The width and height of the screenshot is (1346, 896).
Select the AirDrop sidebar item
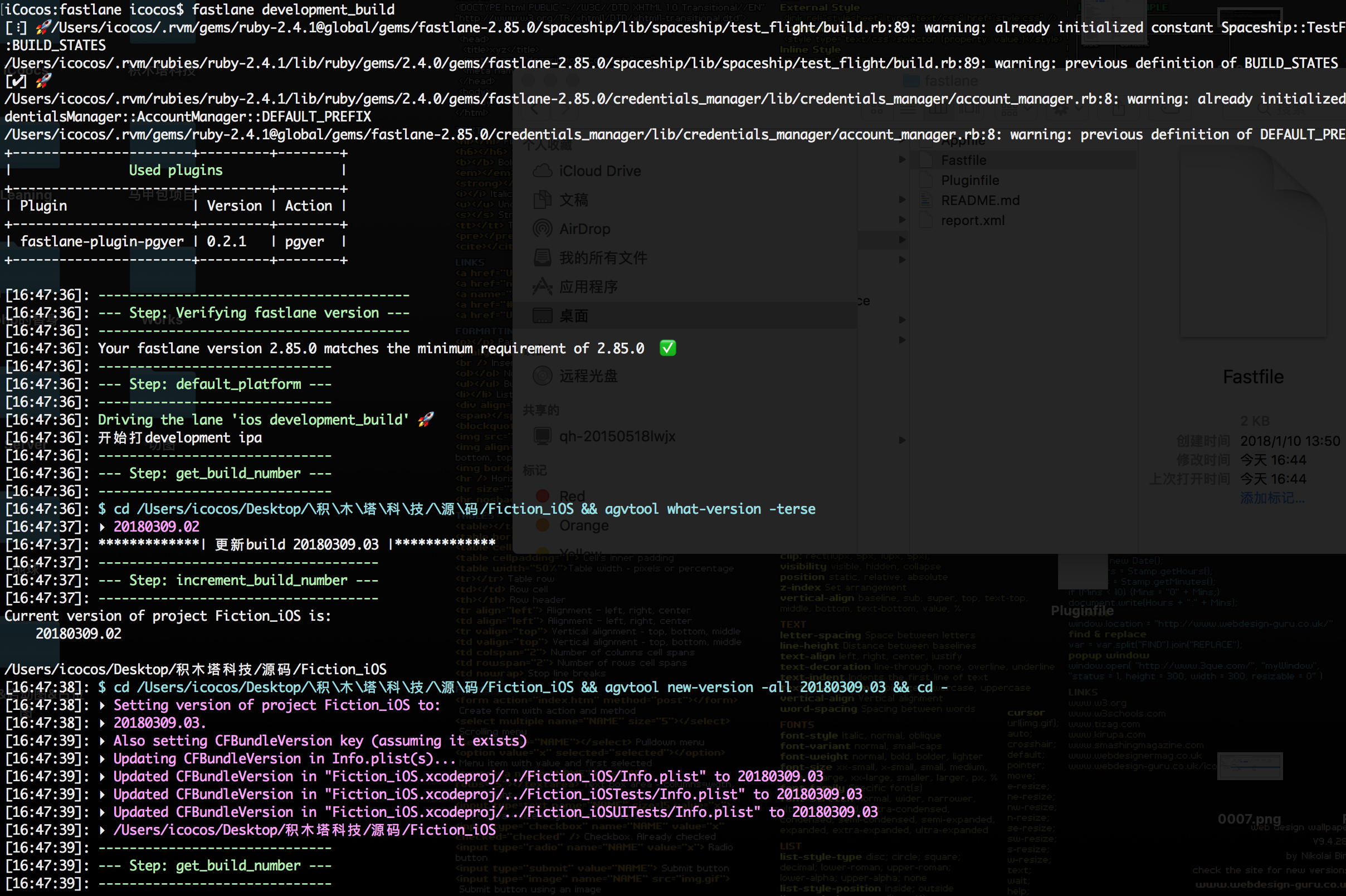coord(584,228)
